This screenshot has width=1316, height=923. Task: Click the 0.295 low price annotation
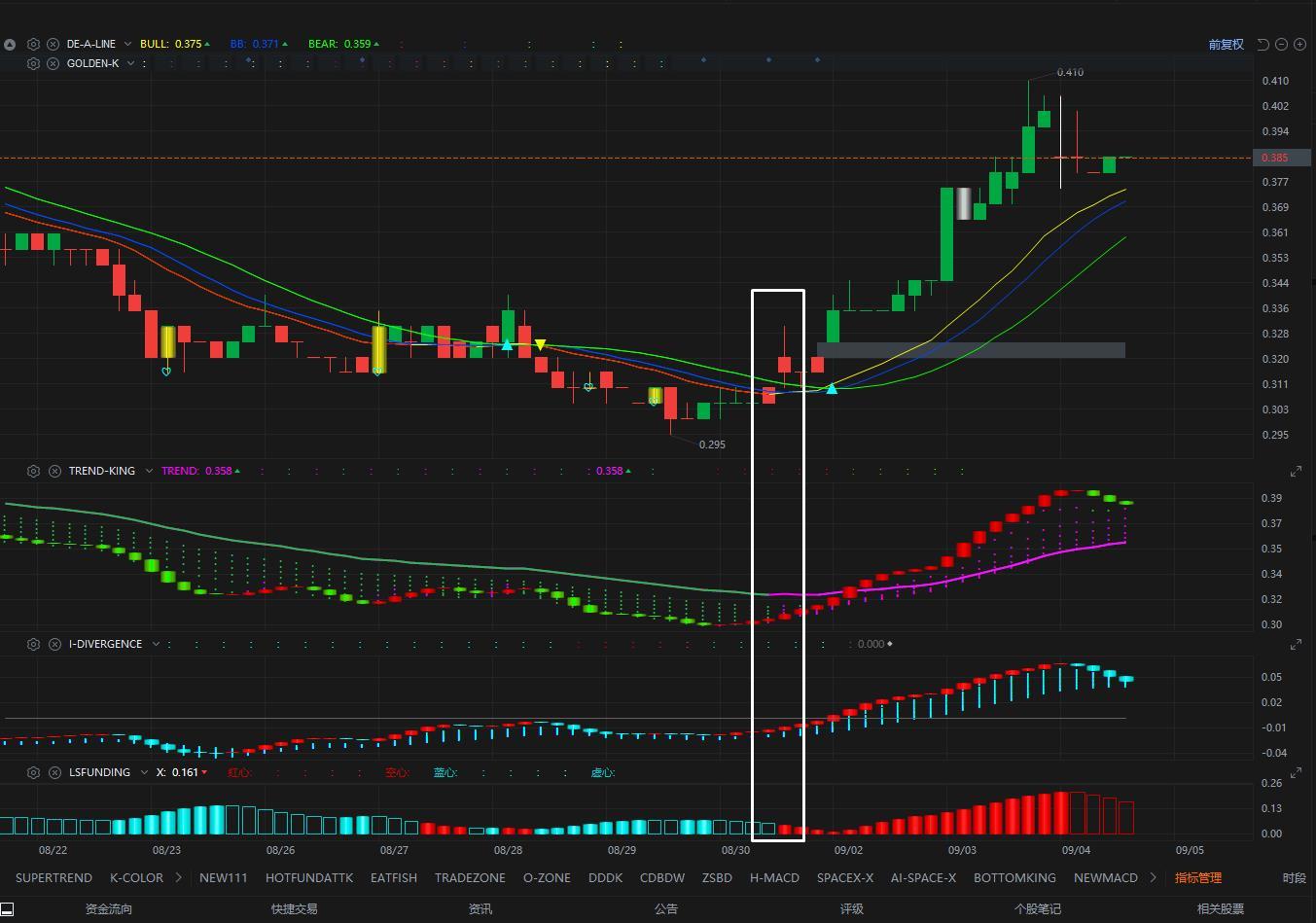coord(712,444)
